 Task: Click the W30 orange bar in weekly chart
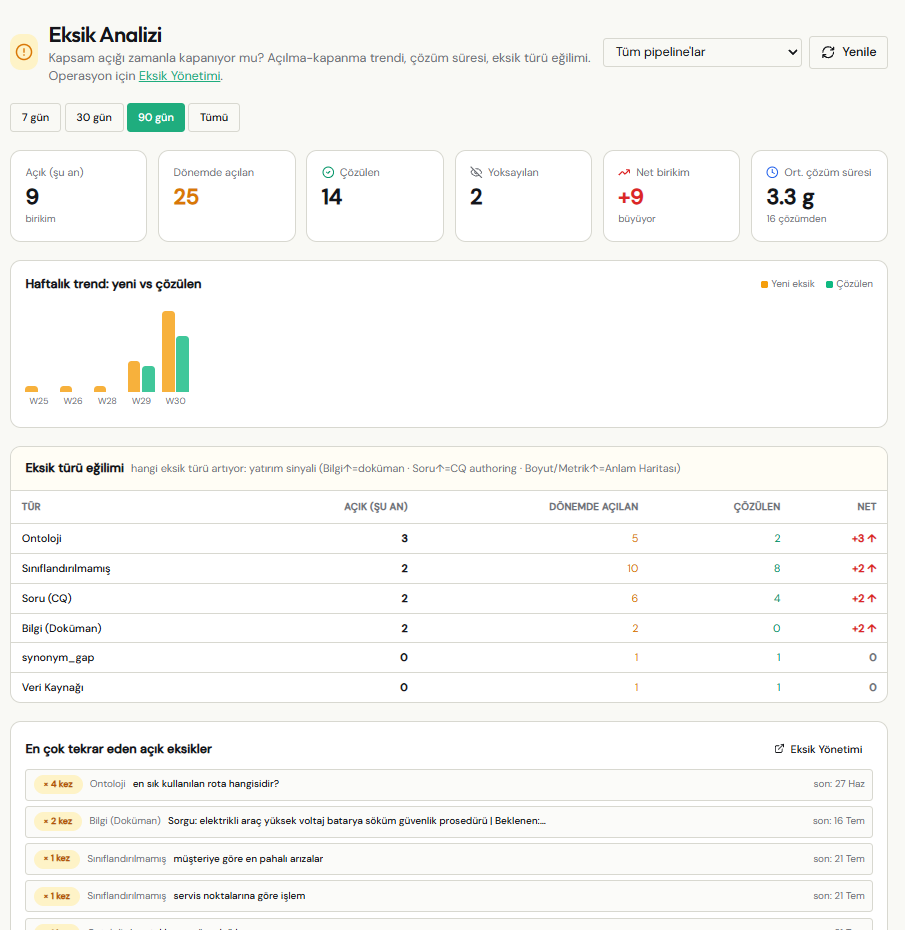coord(168,351)
